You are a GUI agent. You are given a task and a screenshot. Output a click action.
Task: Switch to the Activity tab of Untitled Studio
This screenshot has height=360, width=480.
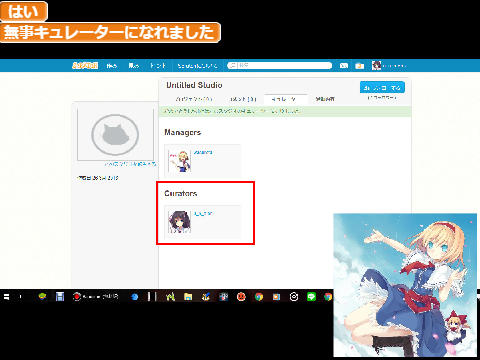click(x=325, y=99)
